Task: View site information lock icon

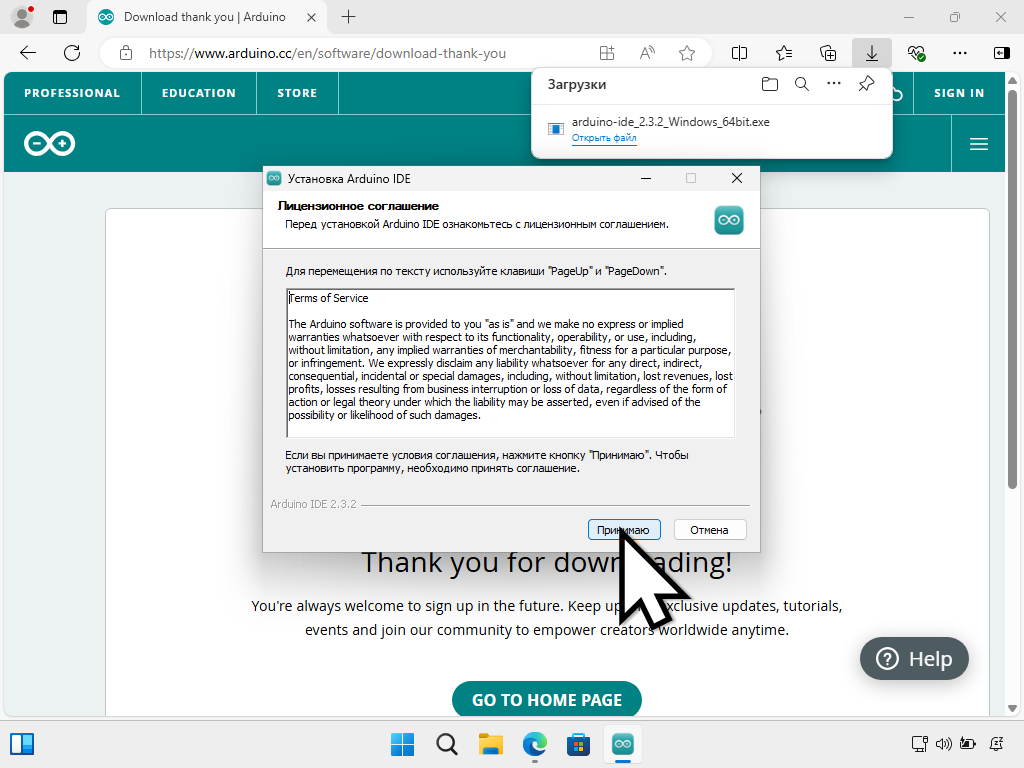Action: click(126, 53)
